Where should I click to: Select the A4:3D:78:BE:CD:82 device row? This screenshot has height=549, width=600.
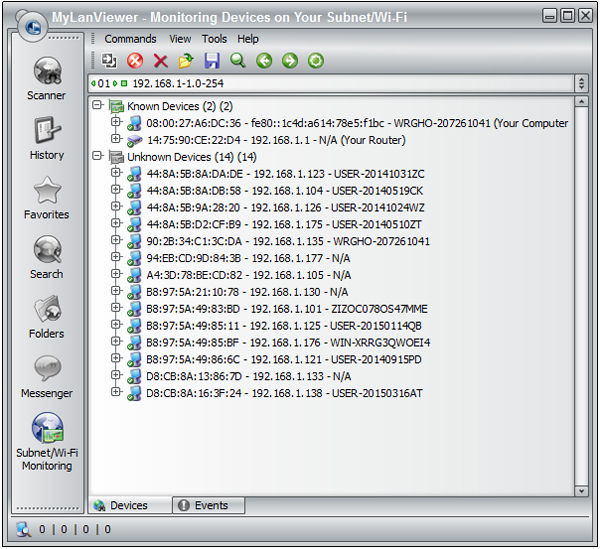point(249,275)
